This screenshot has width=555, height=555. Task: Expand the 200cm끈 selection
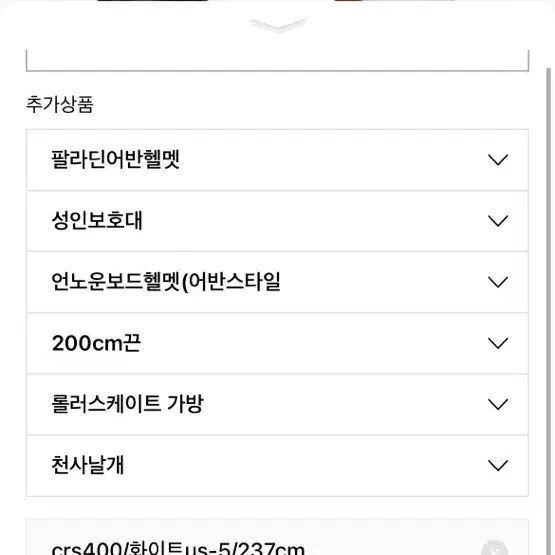click(x=278, y=343)
